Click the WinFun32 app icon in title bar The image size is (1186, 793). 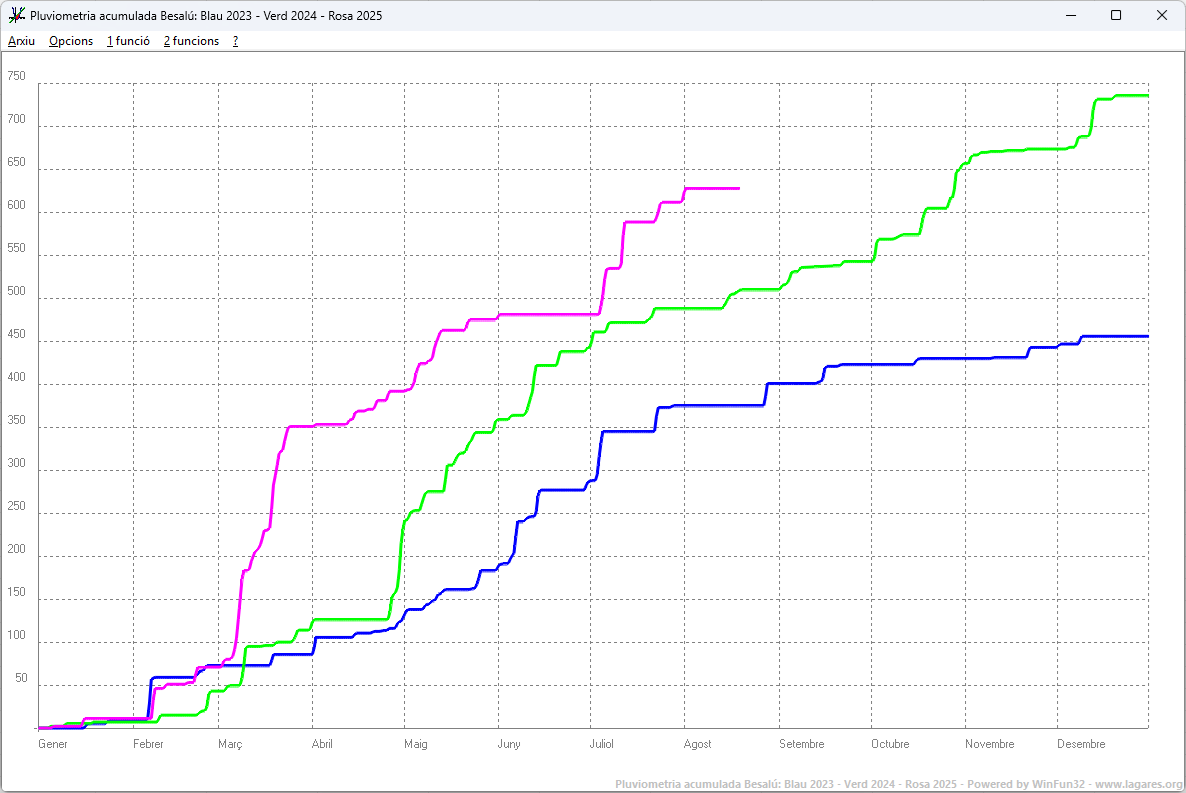click(16, 15)
